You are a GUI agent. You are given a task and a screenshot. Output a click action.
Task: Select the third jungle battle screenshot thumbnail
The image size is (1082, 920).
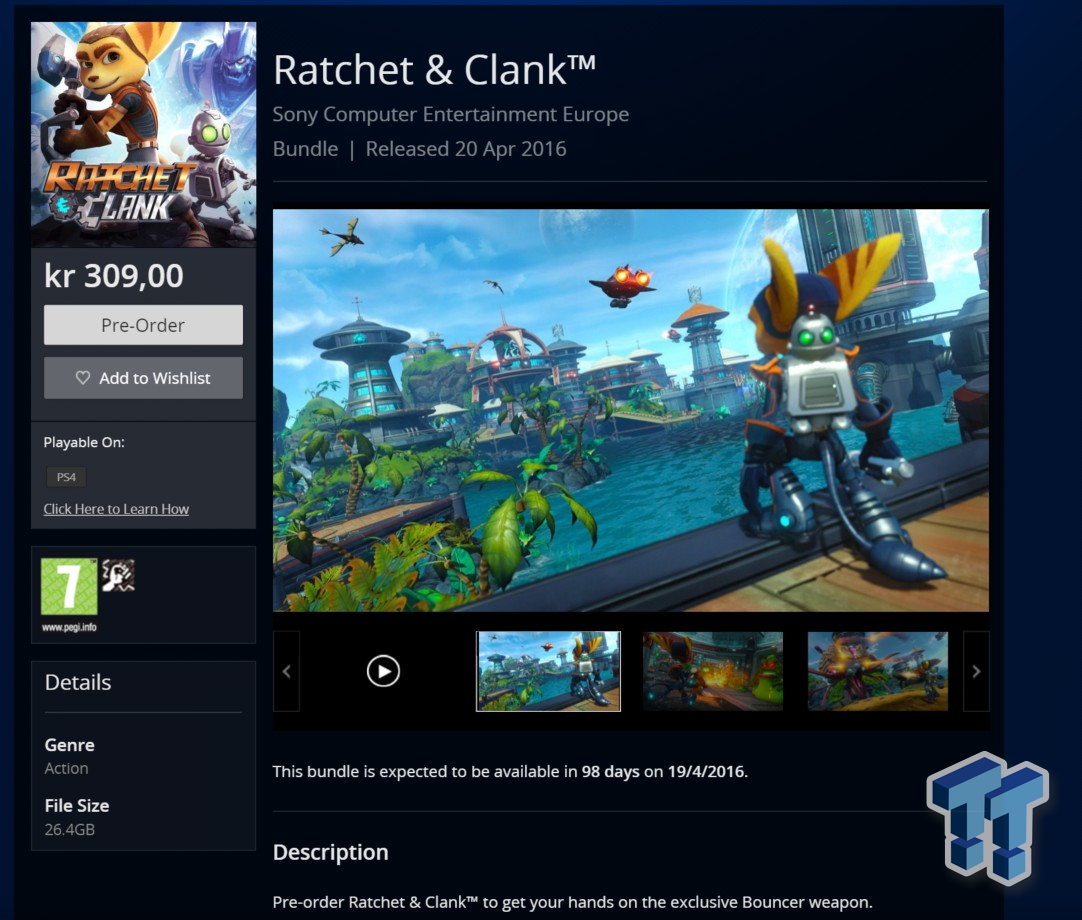[x=878, y=671]
